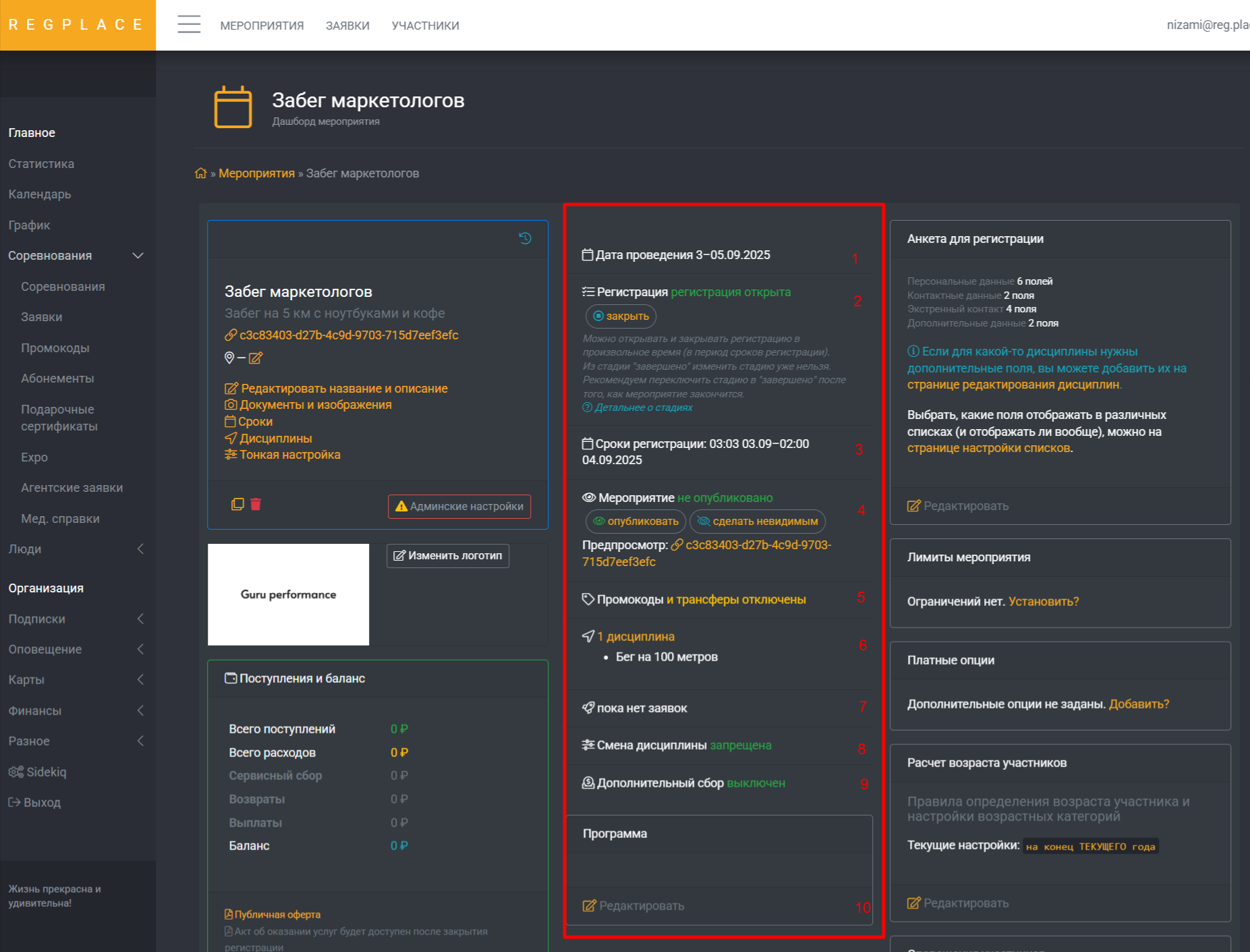Open Подарочные сертификаты in sidebar
The image size is (1250, 952).
(x=59, y=418)
